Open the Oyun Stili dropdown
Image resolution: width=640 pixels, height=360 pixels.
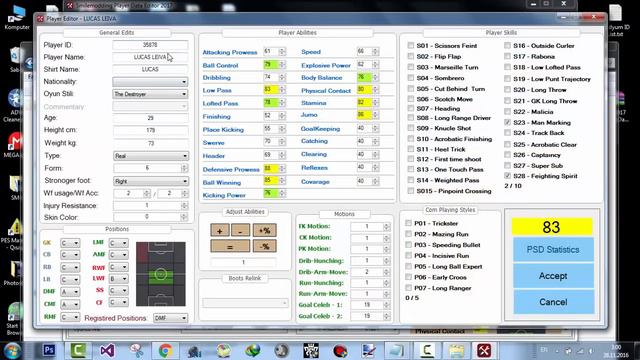(150, 94)
